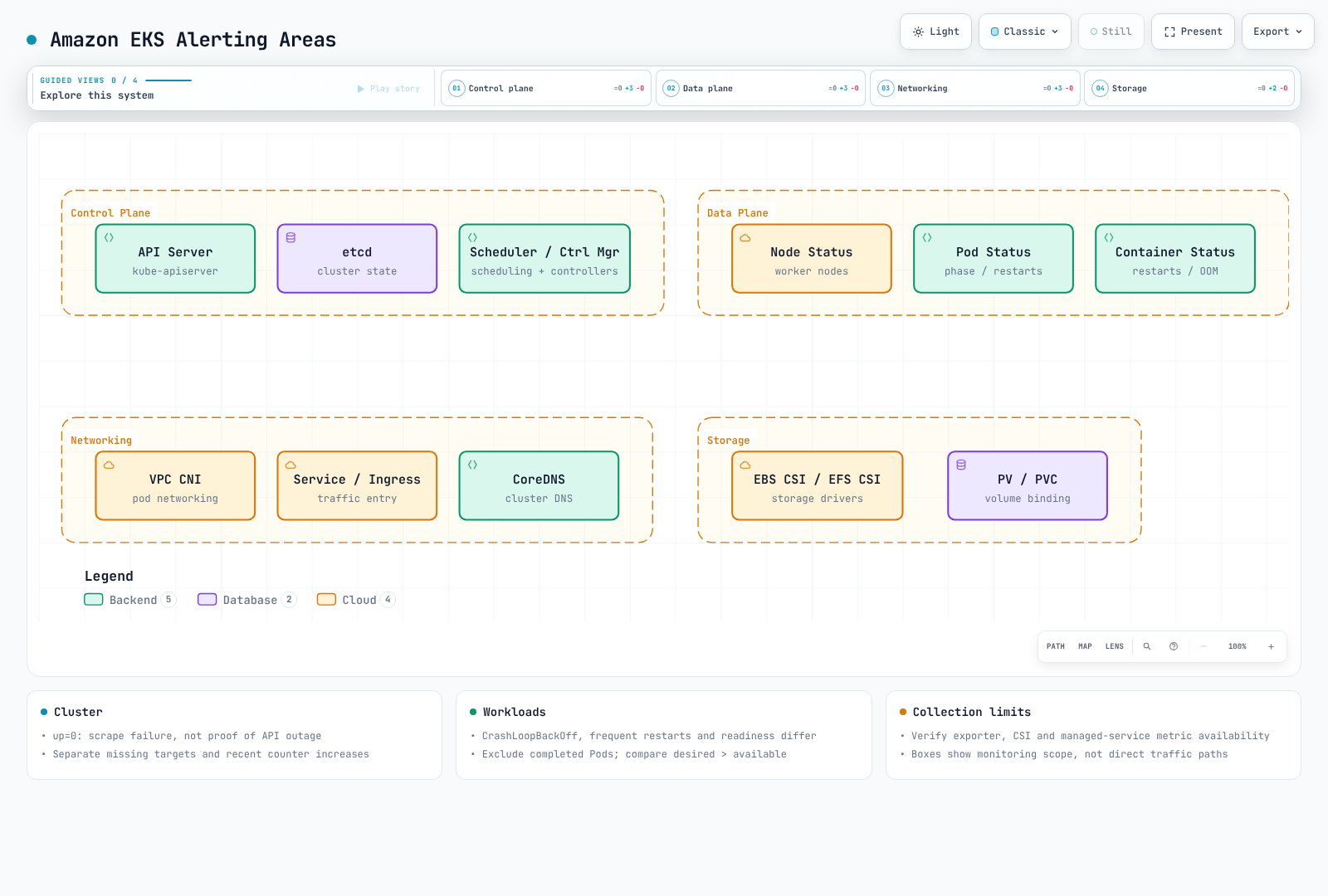Screen dimensions: 1328x896
Task: Reset zoom via 100% label
Action: click(x=1238, y=646)
